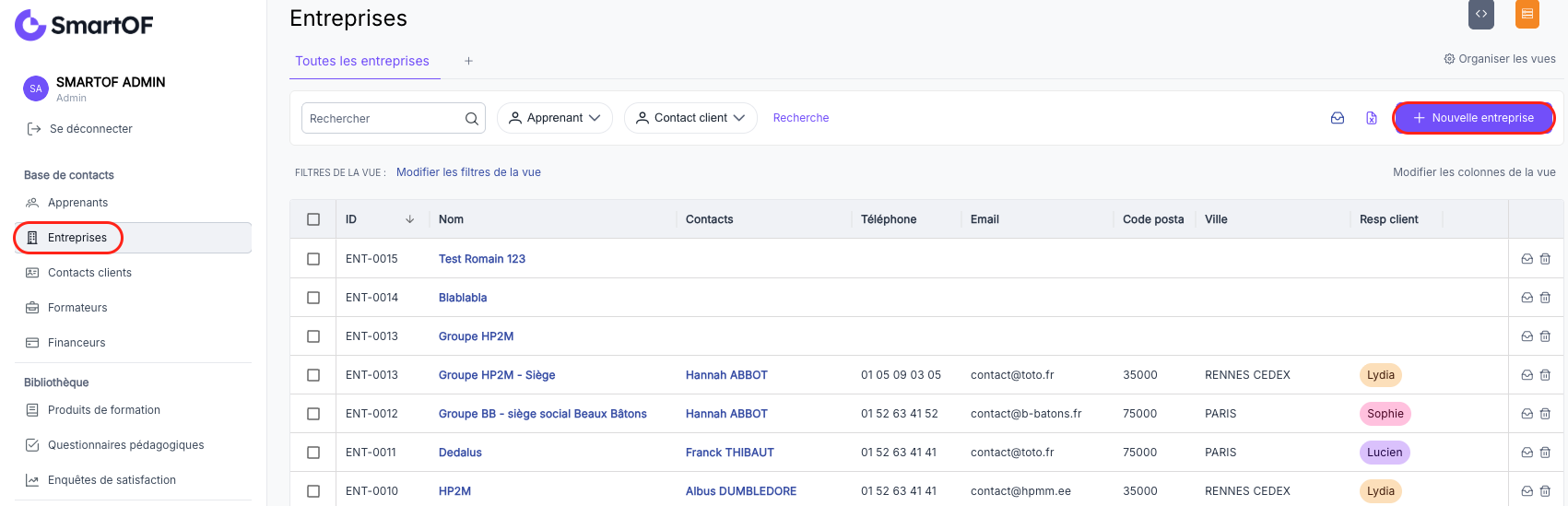The image size is (1568, 506).
Task: Click the Se déconnecter logout icon
Action: (x=34, y=129)
